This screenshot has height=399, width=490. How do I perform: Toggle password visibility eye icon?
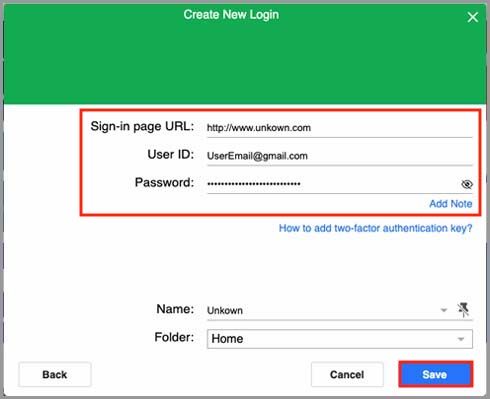467,184
